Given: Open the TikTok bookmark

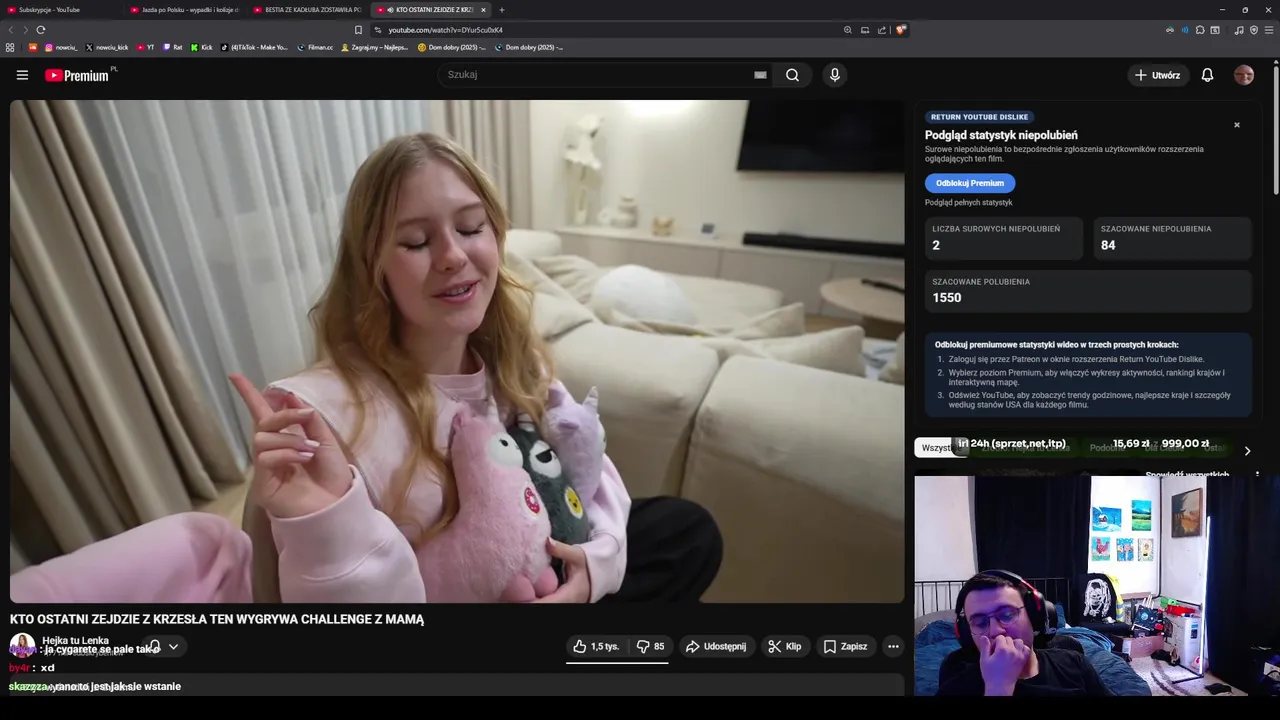Looking at the screenshot, I should point(254,47).
